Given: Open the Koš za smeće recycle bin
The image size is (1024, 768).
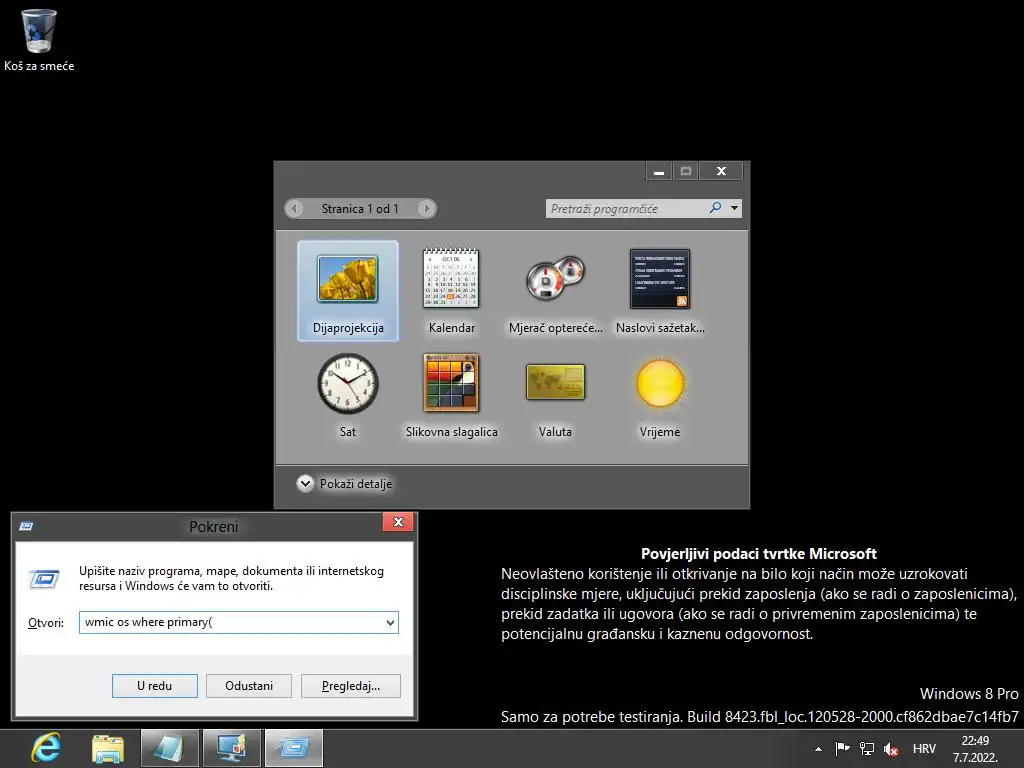Looking at the screenshot, I should pyautogui.click(x=39, y=39).
